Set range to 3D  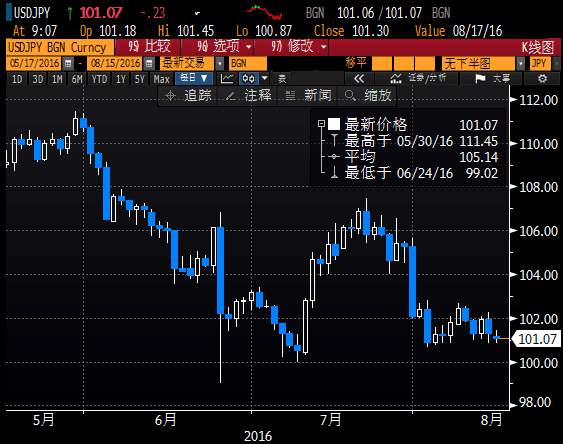pyautogui.click(x=38, y=79)
